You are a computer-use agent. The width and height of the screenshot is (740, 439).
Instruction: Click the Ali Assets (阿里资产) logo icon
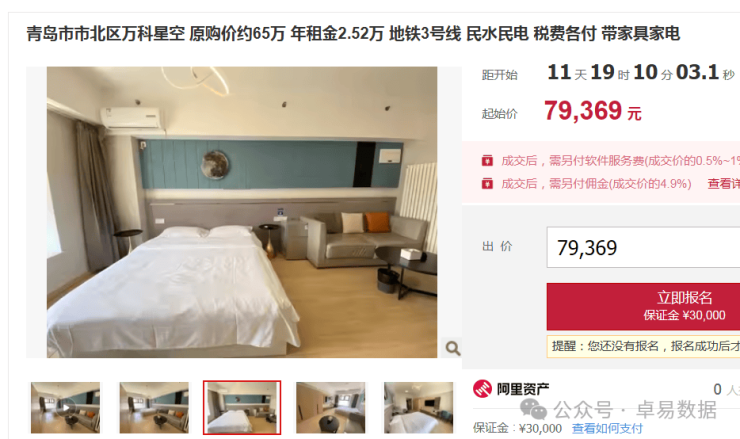pos(482,389)
